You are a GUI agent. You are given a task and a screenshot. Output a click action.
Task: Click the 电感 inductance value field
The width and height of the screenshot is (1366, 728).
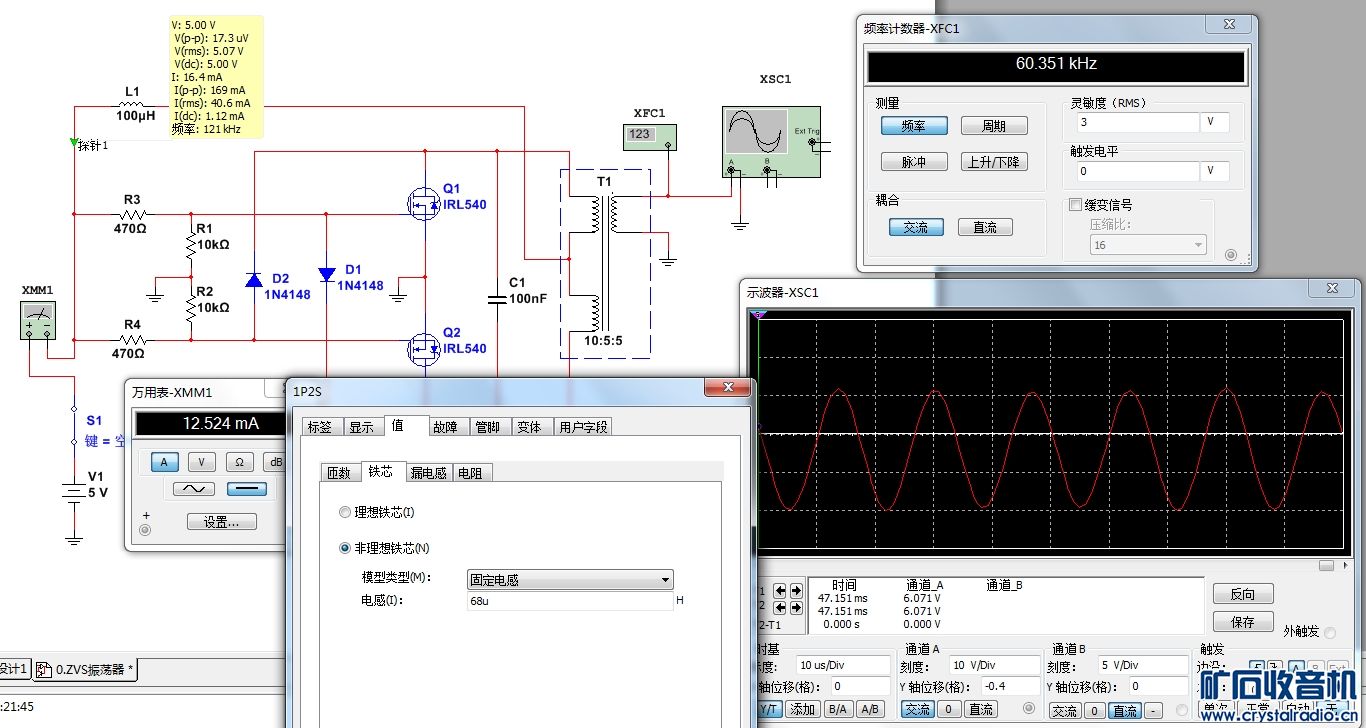570,602
